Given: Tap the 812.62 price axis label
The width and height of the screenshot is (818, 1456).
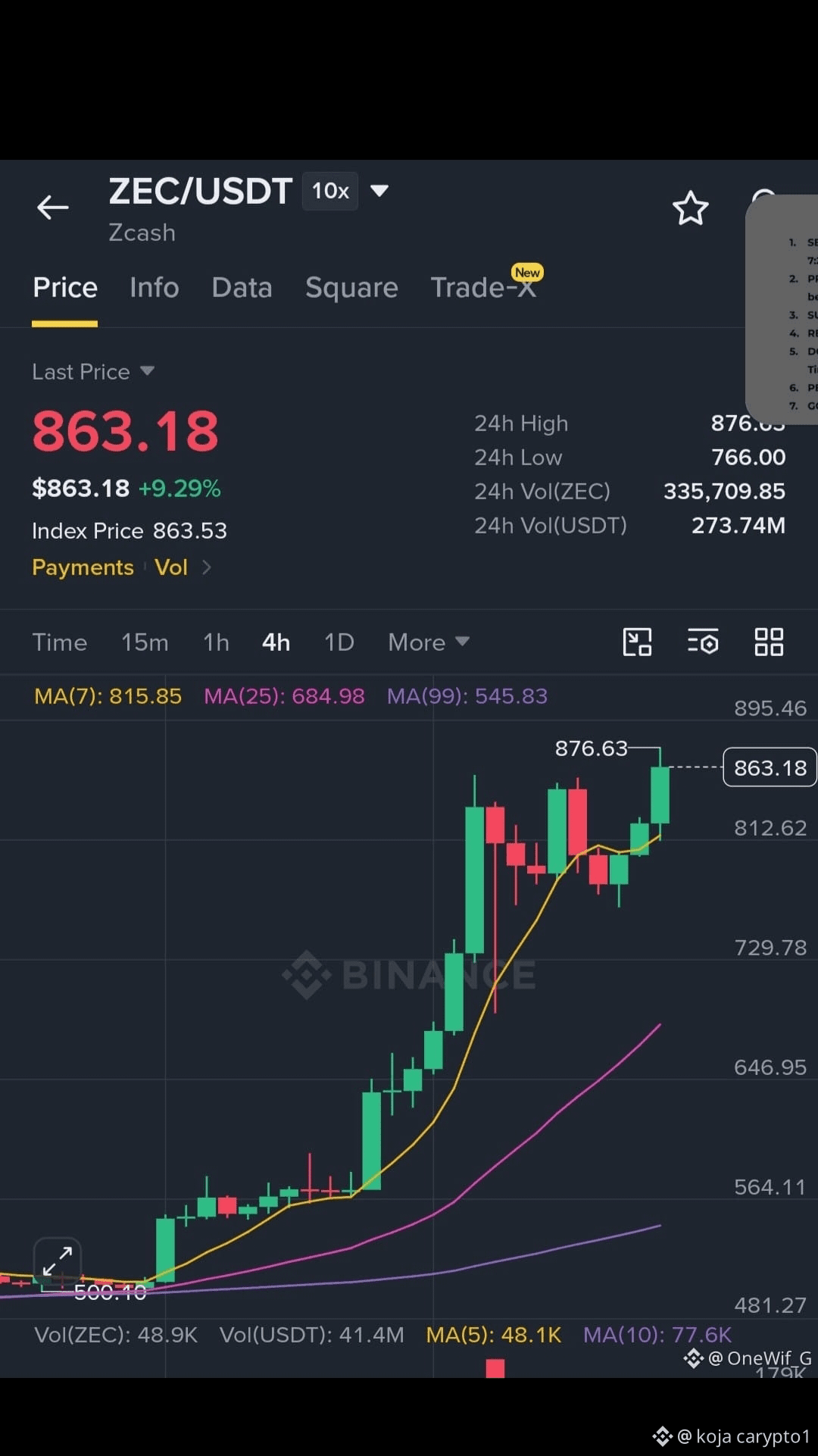Looking at the screenshot, I should [770, 828].
